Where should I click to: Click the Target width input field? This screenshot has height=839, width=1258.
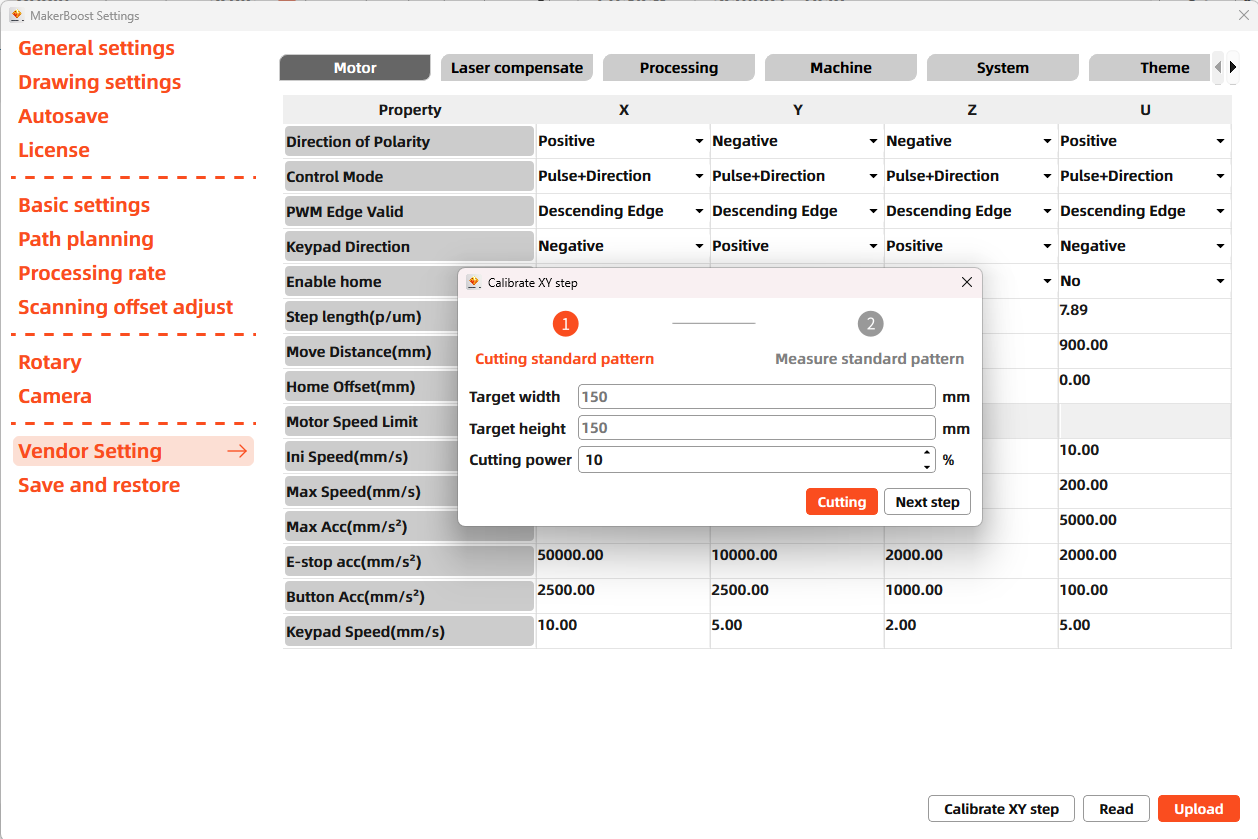pos(756,396)
